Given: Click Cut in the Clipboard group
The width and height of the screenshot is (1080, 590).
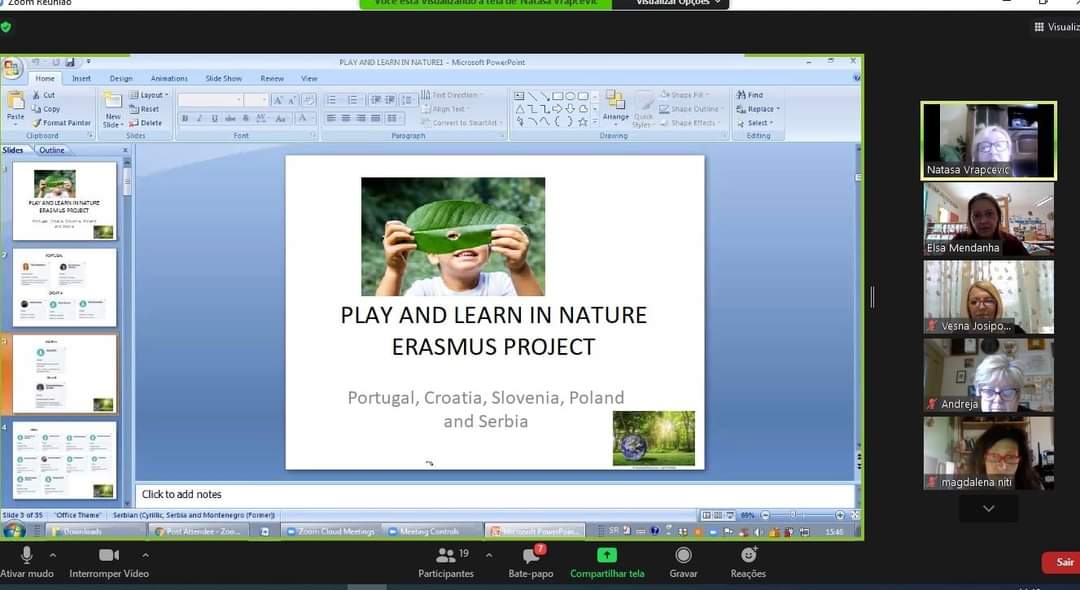Looking at the screenshot, I should point(44,95).
